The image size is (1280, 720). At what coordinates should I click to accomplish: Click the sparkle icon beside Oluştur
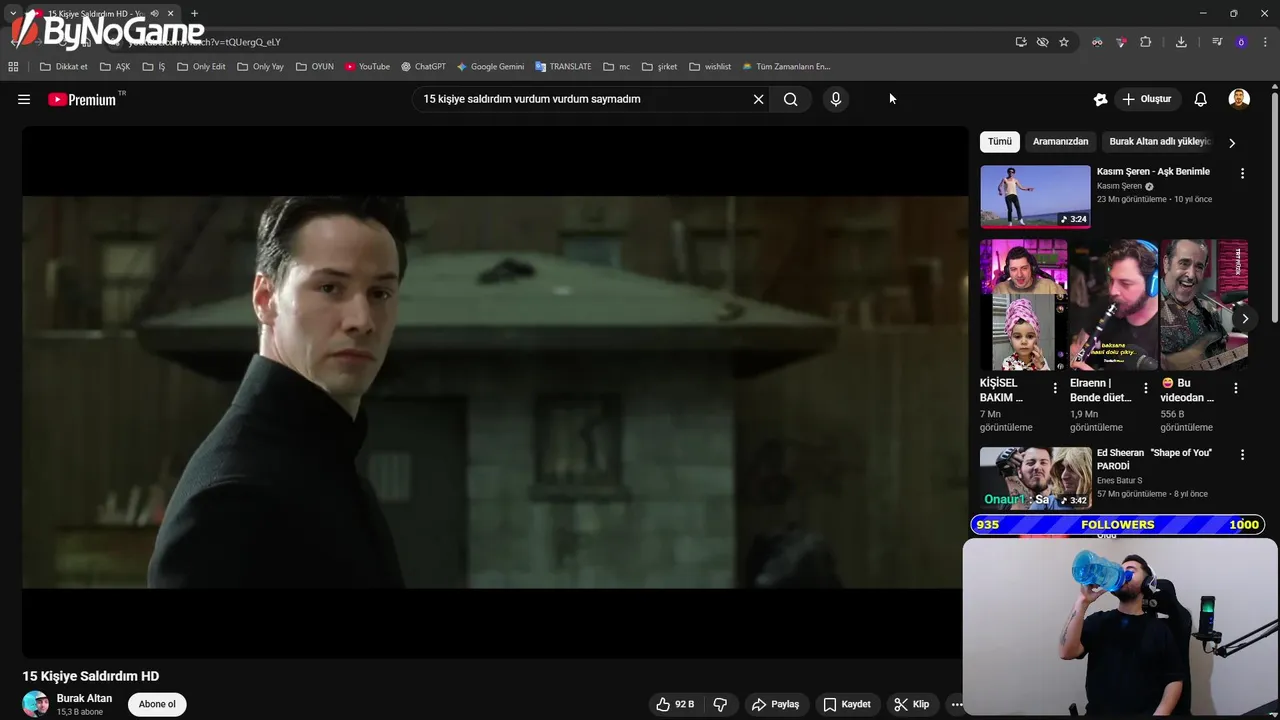coord(1100,99)
